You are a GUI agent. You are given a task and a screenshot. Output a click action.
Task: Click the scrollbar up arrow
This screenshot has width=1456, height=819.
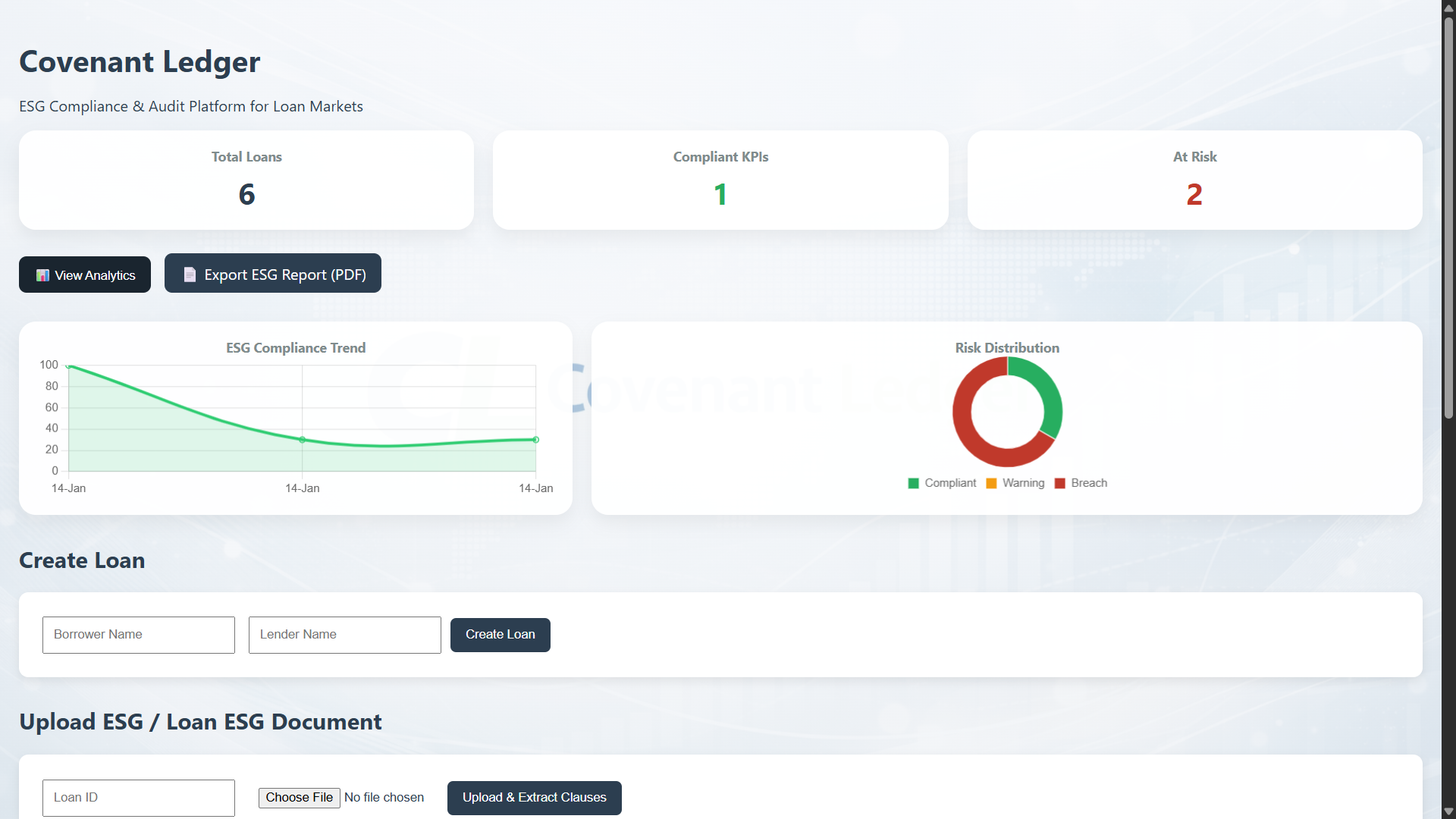1448,8
